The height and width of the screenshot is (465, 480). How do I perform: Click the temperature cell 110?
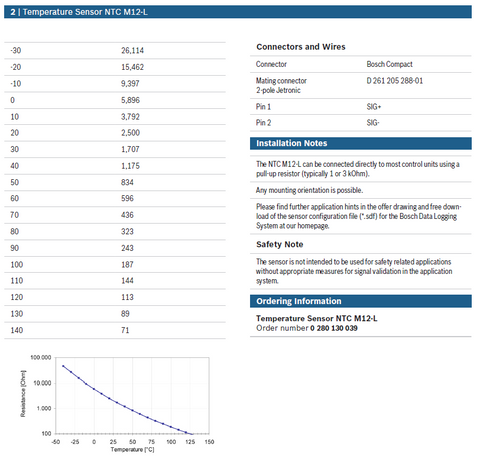(x=17, y=281)
